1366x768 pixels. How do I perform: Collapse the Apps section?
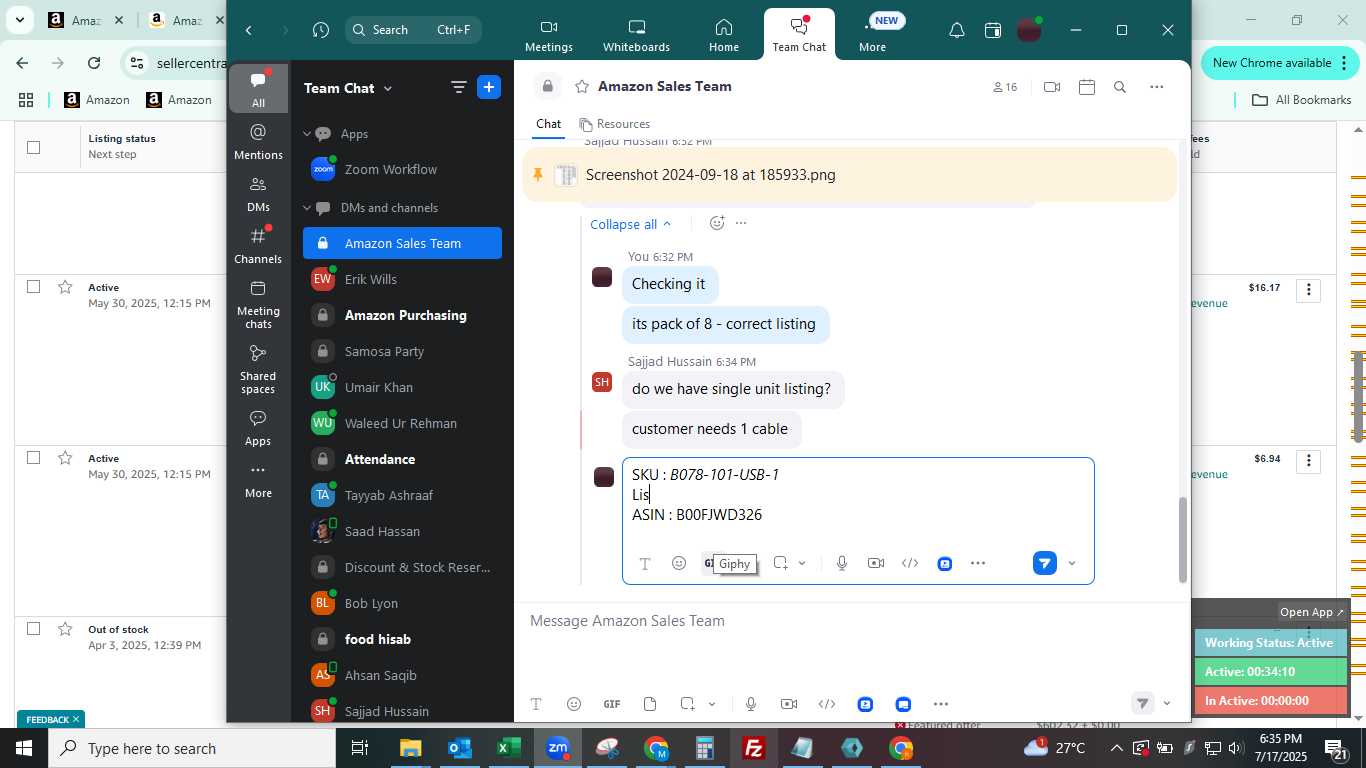pos(308,134)
